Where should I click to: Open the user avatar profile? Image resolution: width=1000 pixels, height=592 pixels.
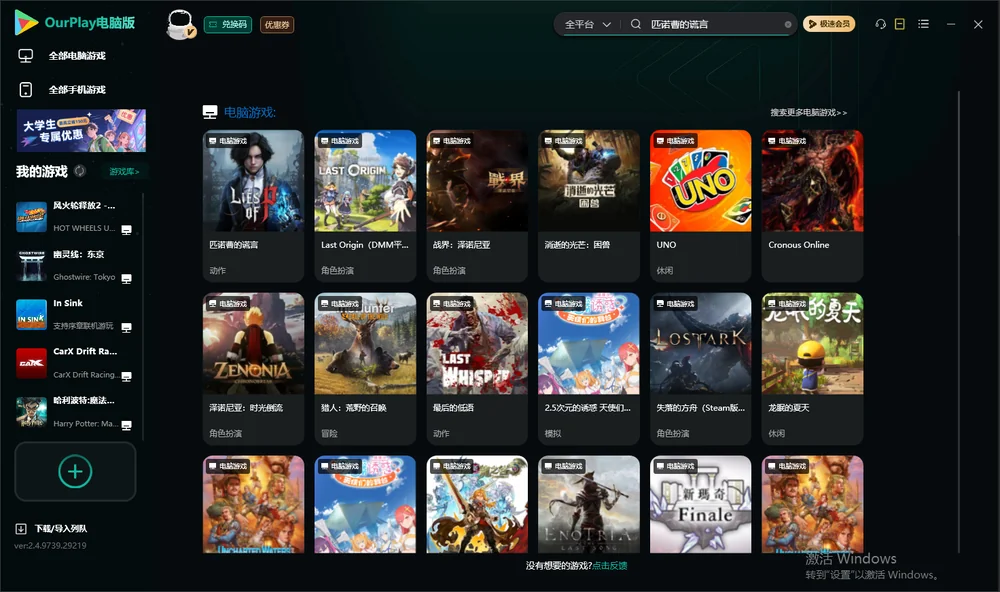coord(180,24)
